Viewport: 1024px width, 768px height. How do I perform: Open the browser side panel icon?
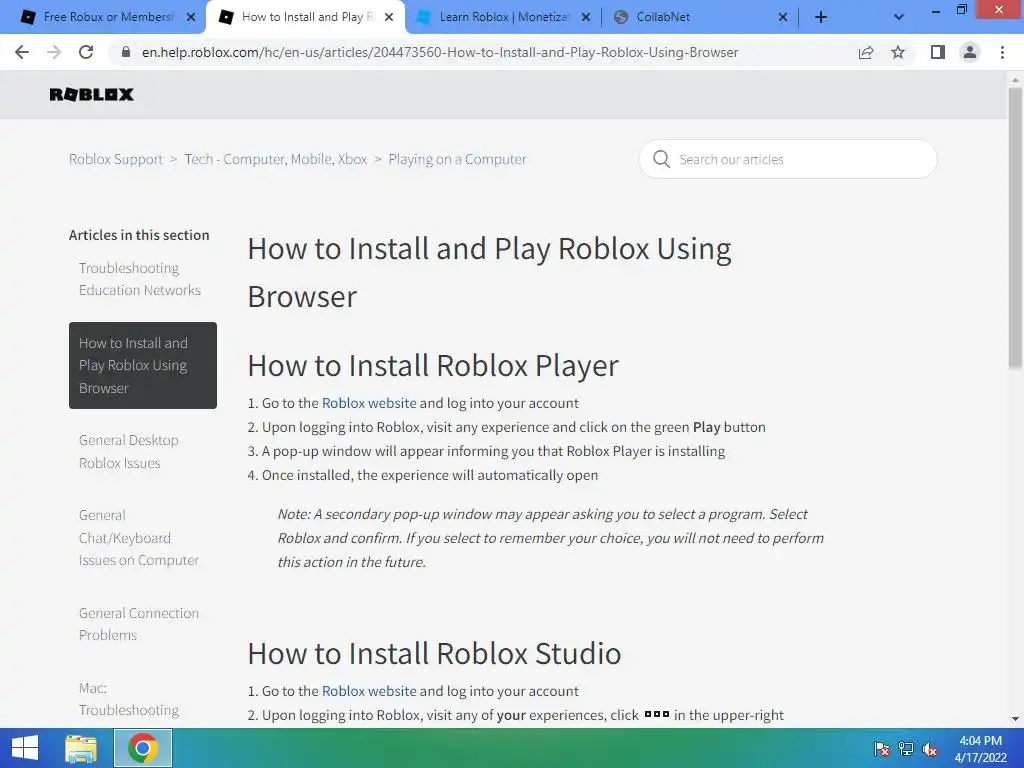pyautogui.click(x=938, y=52)
